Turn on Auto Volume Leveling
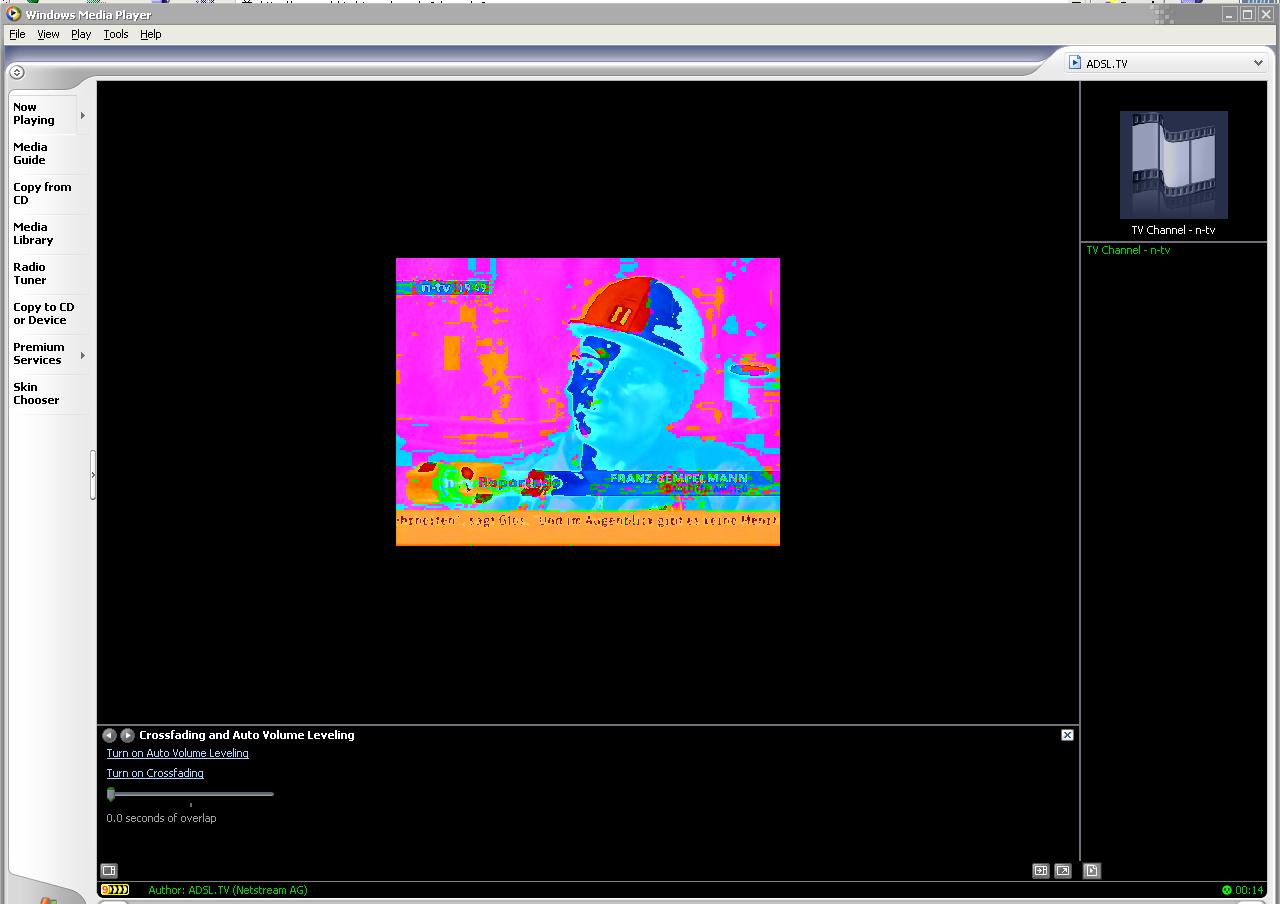 point(177,753)
